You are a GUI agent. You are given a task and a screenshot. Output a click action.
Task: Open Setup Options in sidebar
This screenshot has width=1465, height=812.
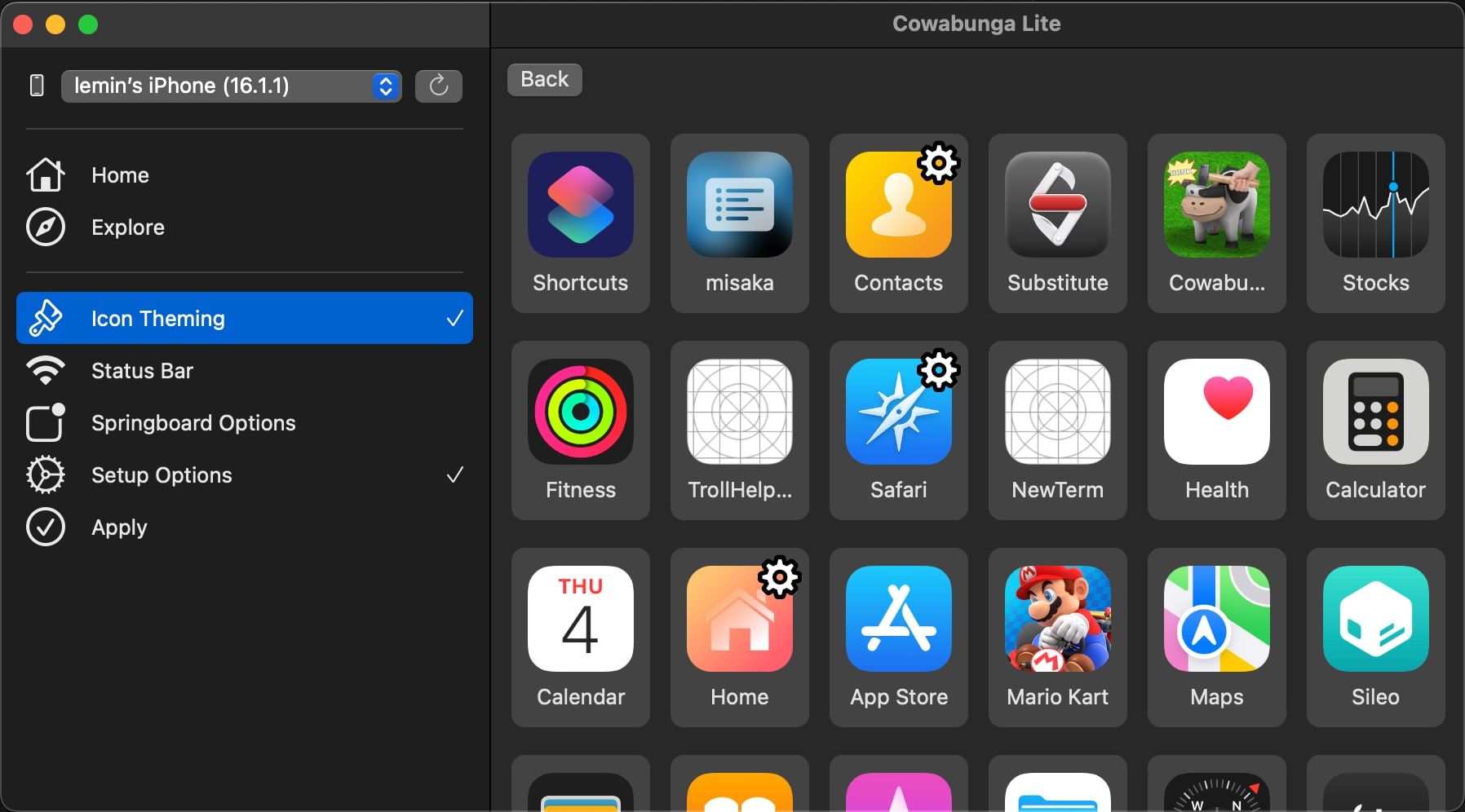(245, 475)
